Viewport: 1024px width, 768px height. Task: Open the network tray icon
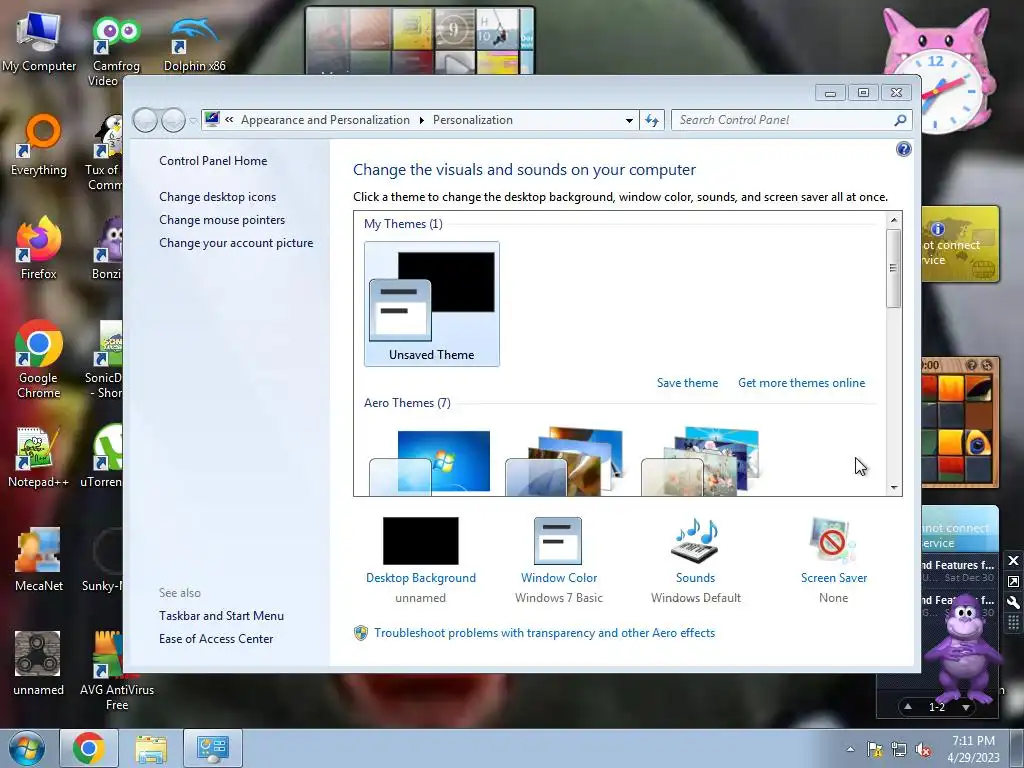tap(899, 749)
